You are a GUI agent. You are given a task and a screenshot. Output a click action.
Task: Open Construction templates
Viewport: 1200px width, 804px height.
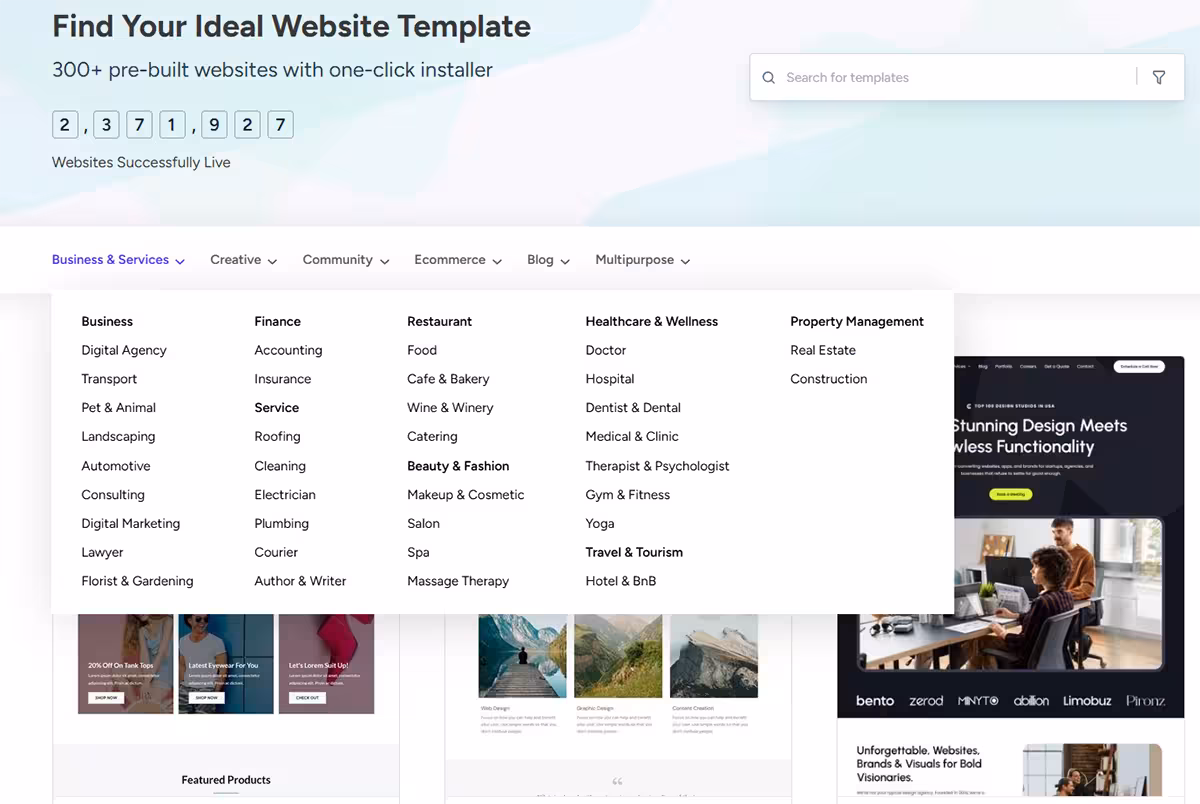(x=829, y=379)
